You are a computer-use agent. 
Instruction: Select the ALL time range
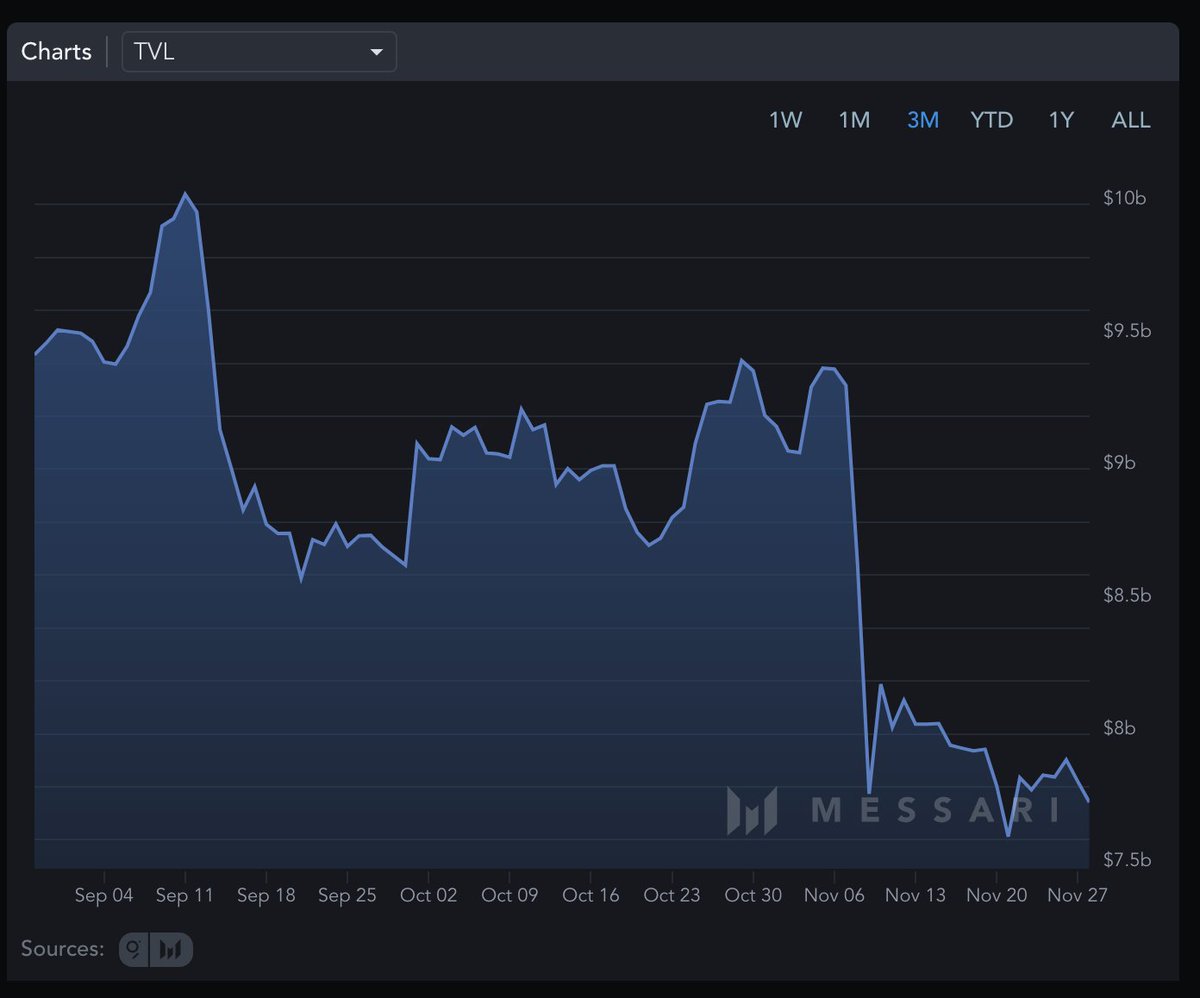click(1130, 119)
